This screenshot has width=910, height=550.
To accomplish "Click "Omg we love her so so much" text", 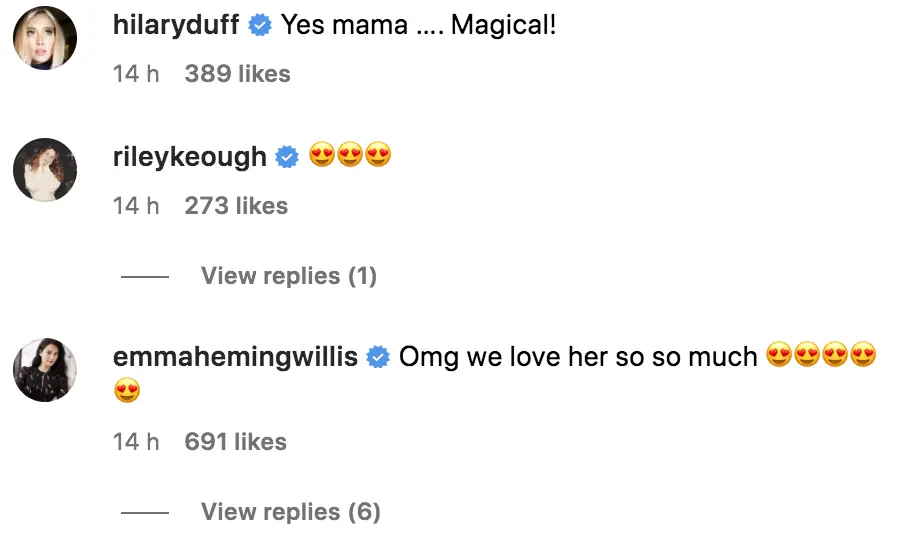I will point(578,357).
